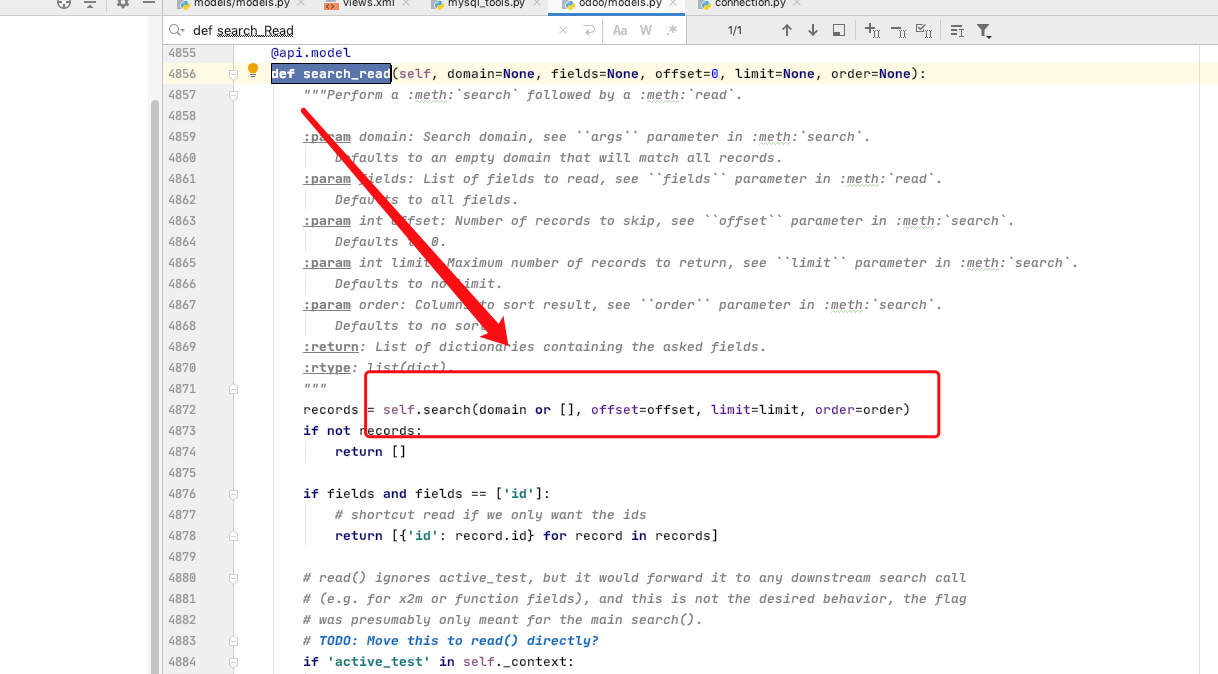Image resolution: width=1218 pixels, height=674 pixels.
Task: Switch to odoo/models.py tab
Action: [x=616, y=5]
